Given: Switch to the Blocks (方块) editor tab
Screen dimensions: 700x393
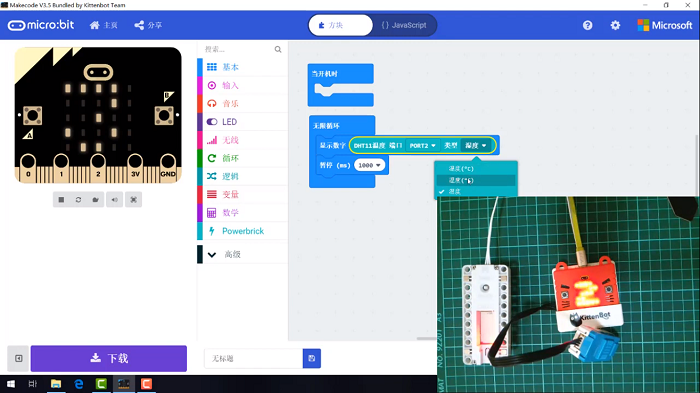Looking at the screenshot, I should coord(341,25).
